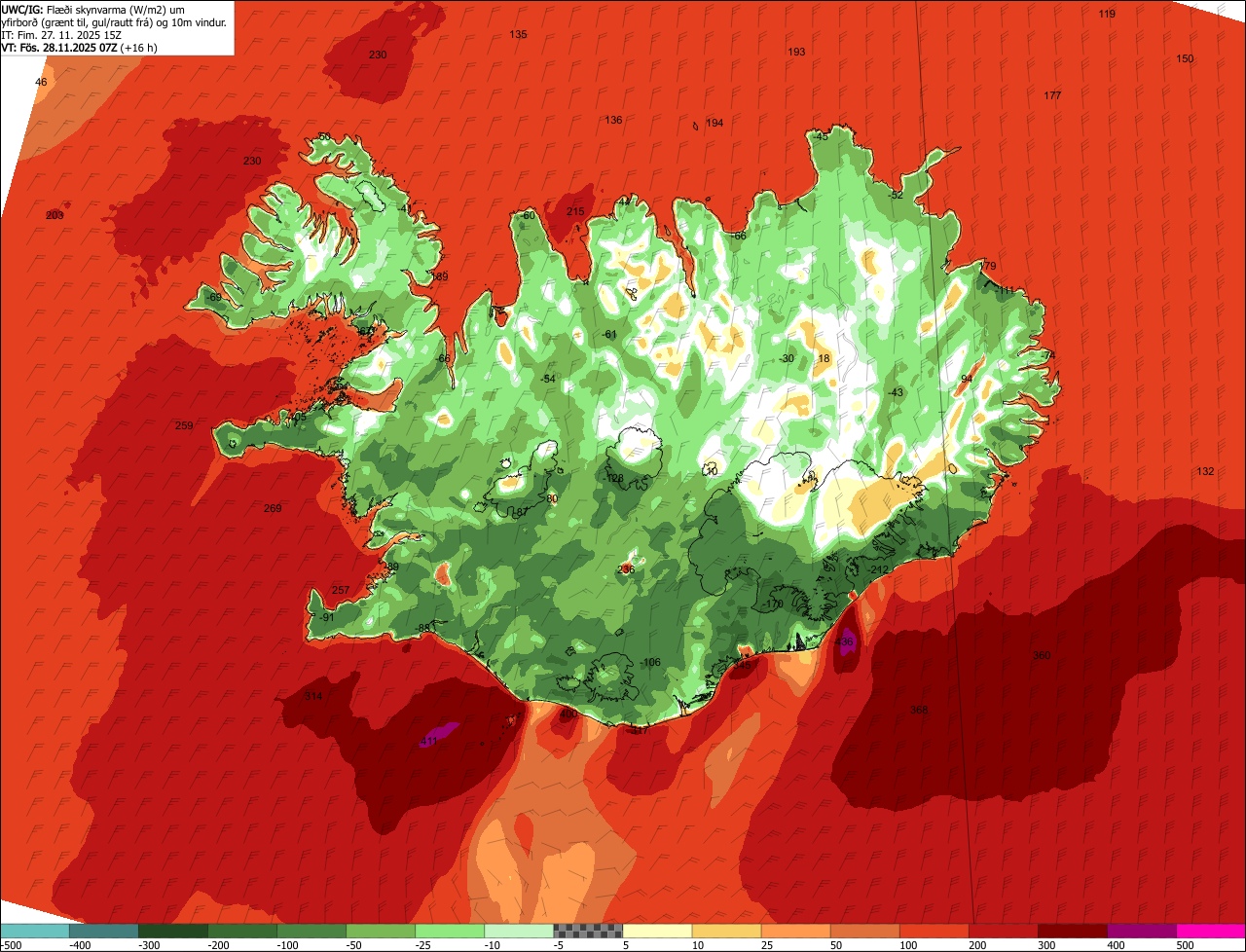Click the checkered -5 to 5 legend swatch
1246x952 pixels.
pyautogui.click(x=588, y=931)
